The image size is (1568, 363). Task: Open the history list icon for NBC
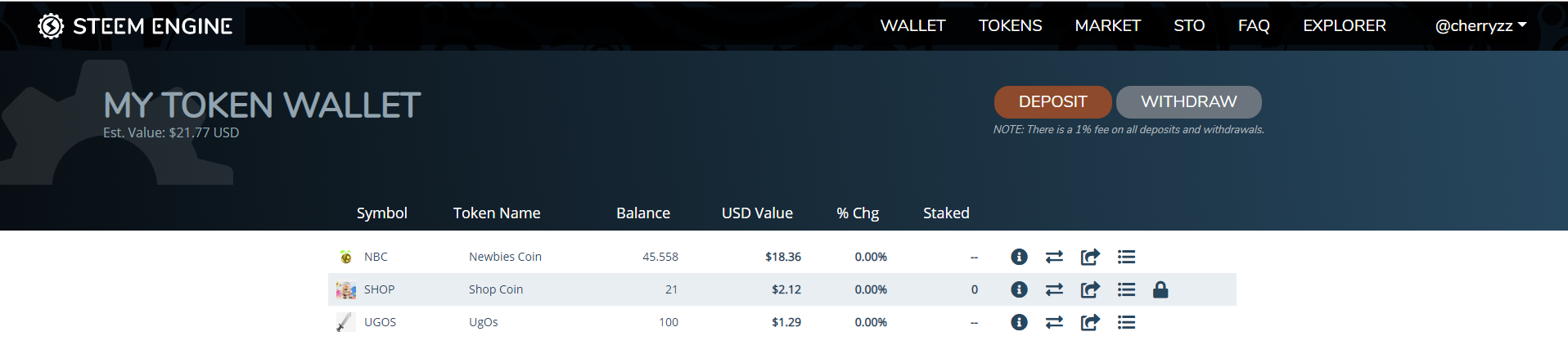tap(1126, 257)
